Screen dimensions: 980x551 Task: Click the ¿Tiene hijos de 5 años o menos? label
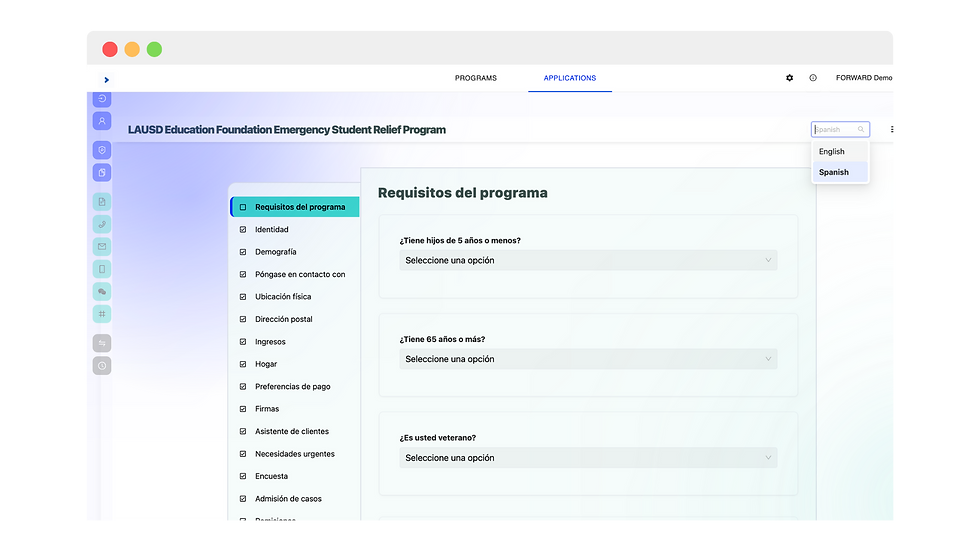[460, 241]
